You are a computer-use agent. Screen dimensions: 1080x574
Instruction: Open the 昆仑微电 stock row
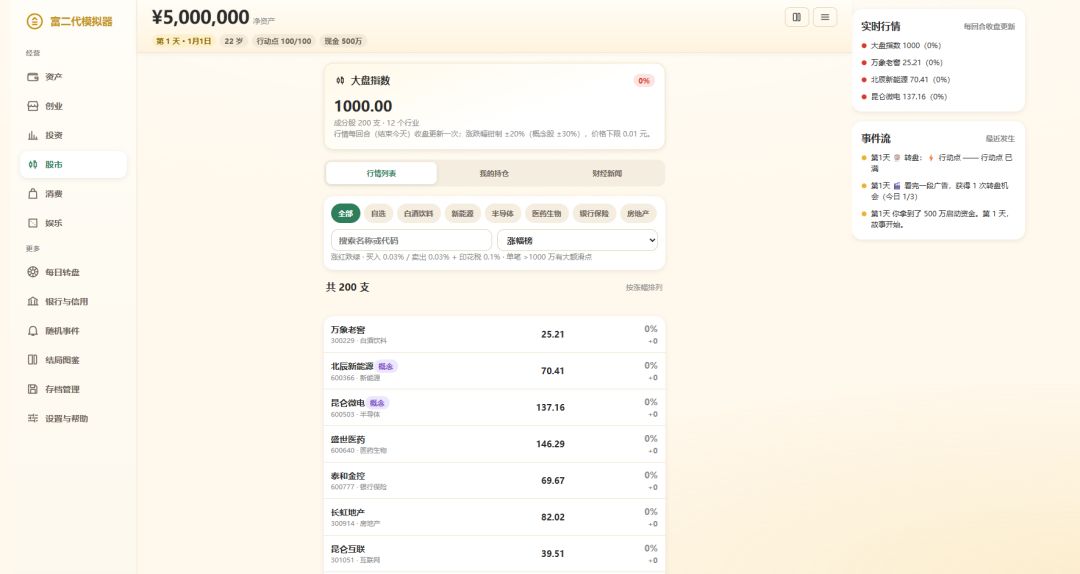tap(495, 407)
